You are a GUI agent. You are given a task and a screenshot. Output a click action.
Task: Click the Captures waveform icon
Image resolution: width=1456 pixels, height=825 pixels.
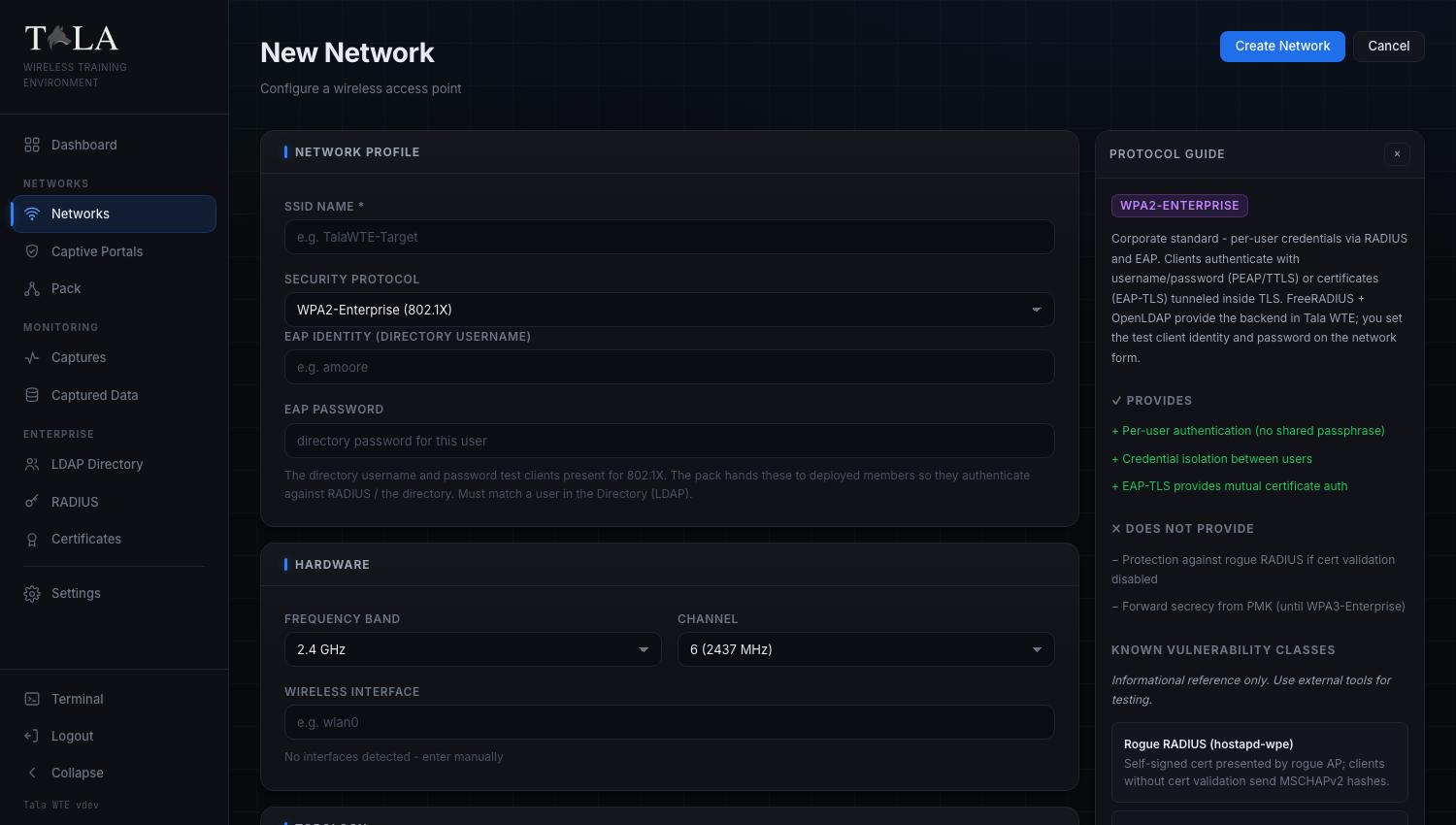[32, 357]
